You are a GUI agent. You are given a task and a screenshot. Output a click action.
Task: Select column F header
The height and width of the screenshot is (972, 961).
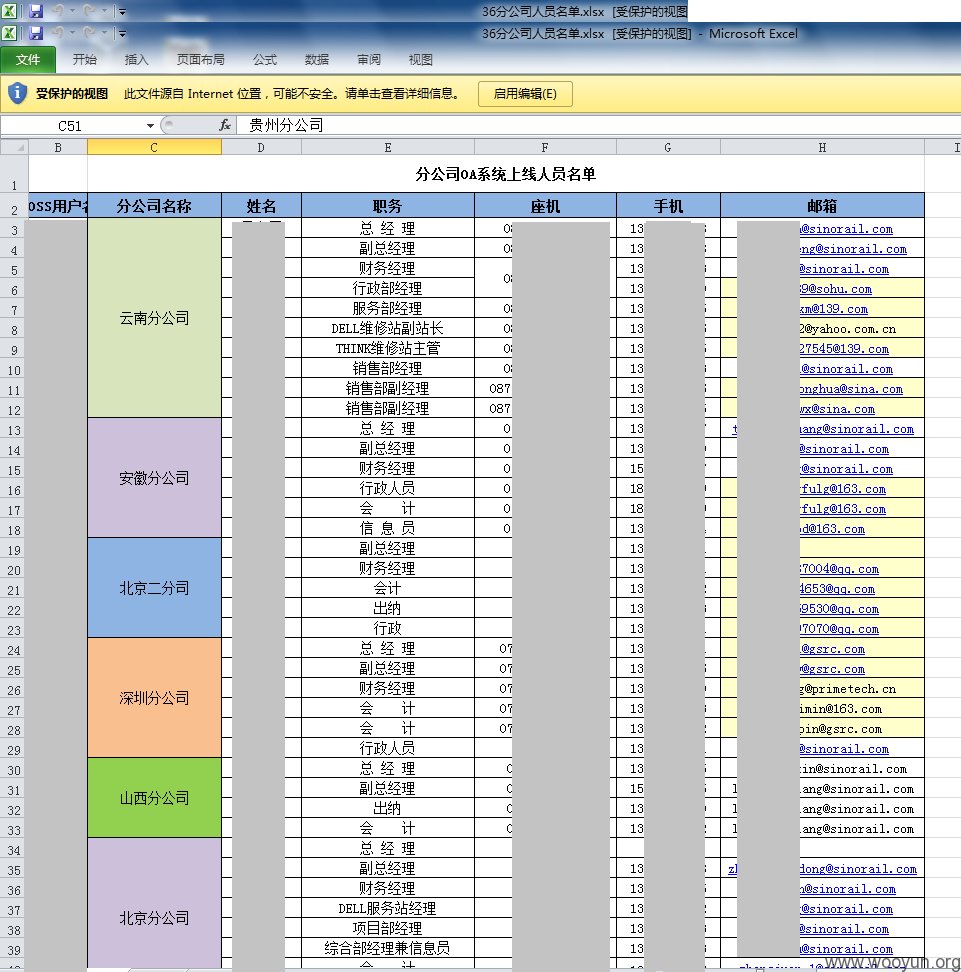(545, 148)
